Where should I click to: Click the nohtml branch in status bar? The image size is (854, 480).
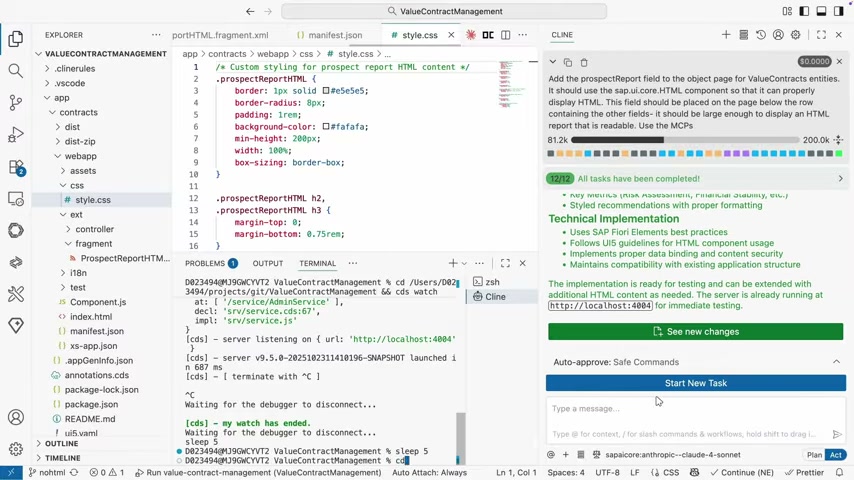[46, 472]
